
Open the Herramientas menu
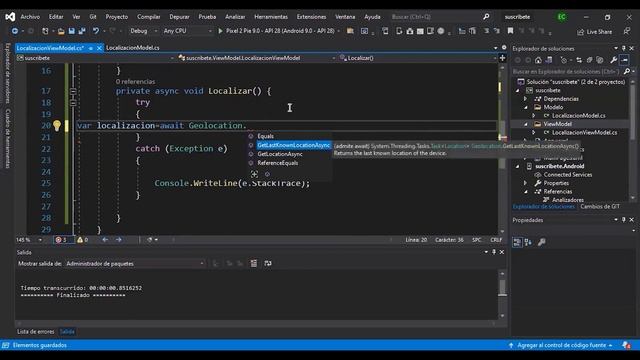[271, 17]
